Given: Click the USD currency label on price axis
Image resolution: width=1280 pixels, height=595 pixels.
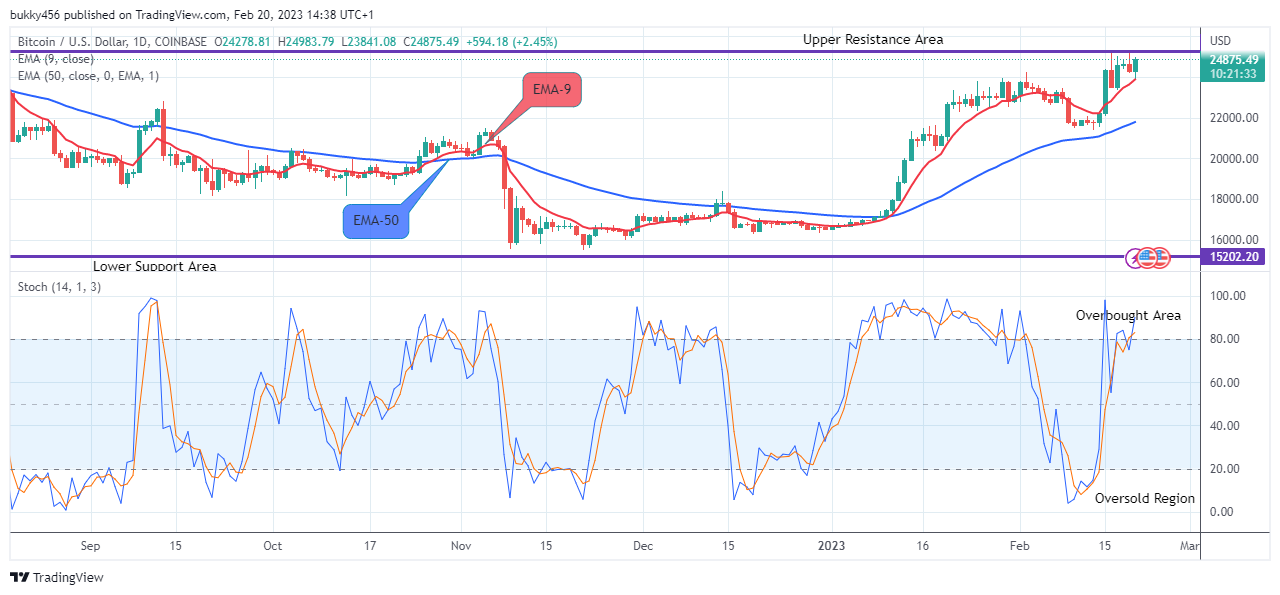Looking at the screenshot, I should [1221, 41].
